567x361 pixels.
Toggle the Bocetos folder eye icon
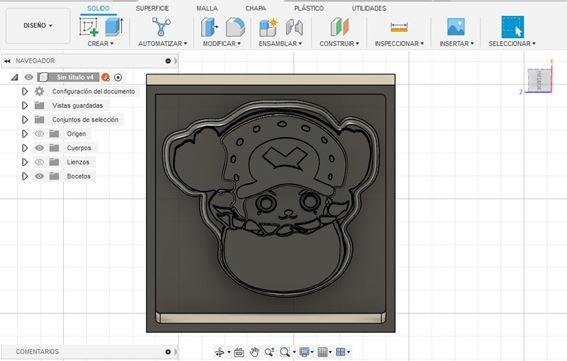[39, 176]
